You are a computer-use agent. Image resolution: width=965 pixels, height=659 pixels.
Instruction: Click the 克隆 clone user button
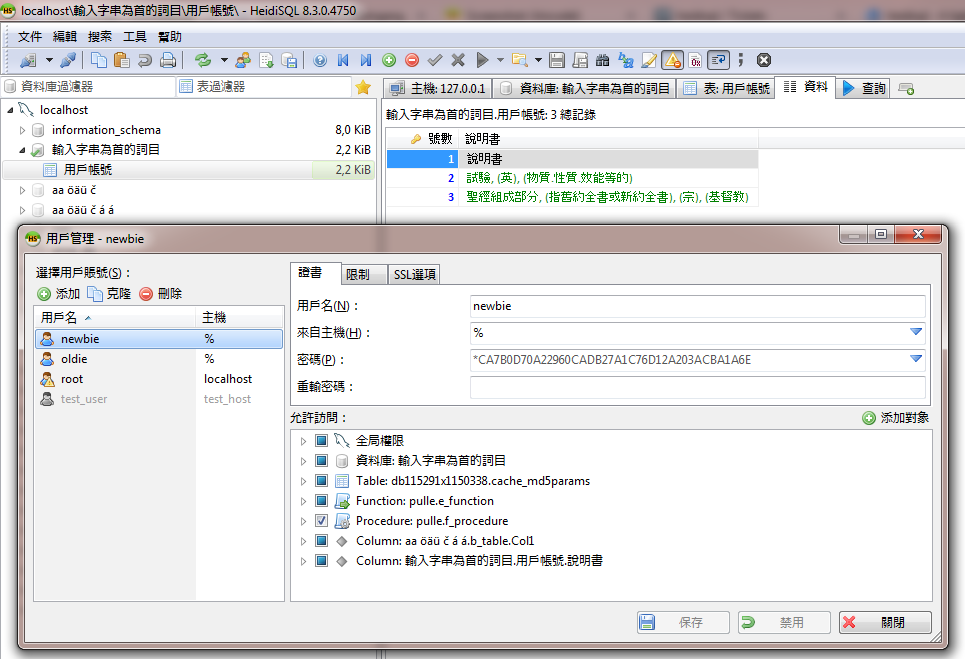pos(109,294)
